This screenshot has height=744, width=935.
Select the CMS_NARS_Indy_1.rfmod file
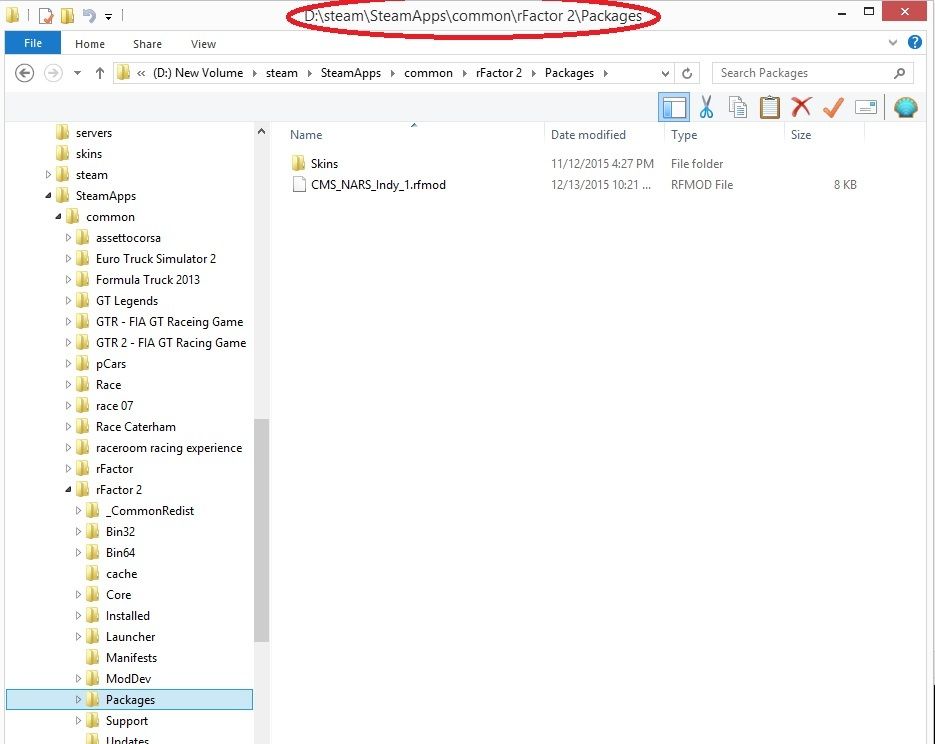click(x=378, y=185)
